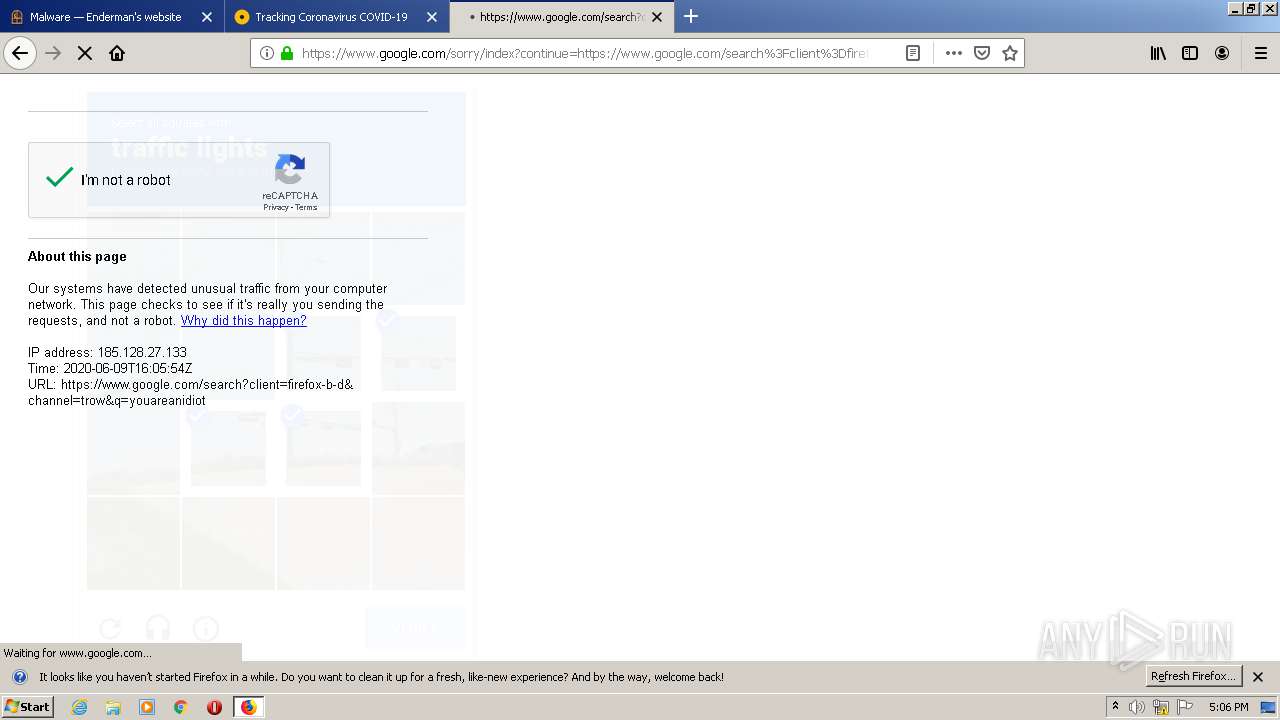The height and width of the screenshot is (720, 1280).
Task: Select the IP address 185.128.27.133 line
Action: 107,353
